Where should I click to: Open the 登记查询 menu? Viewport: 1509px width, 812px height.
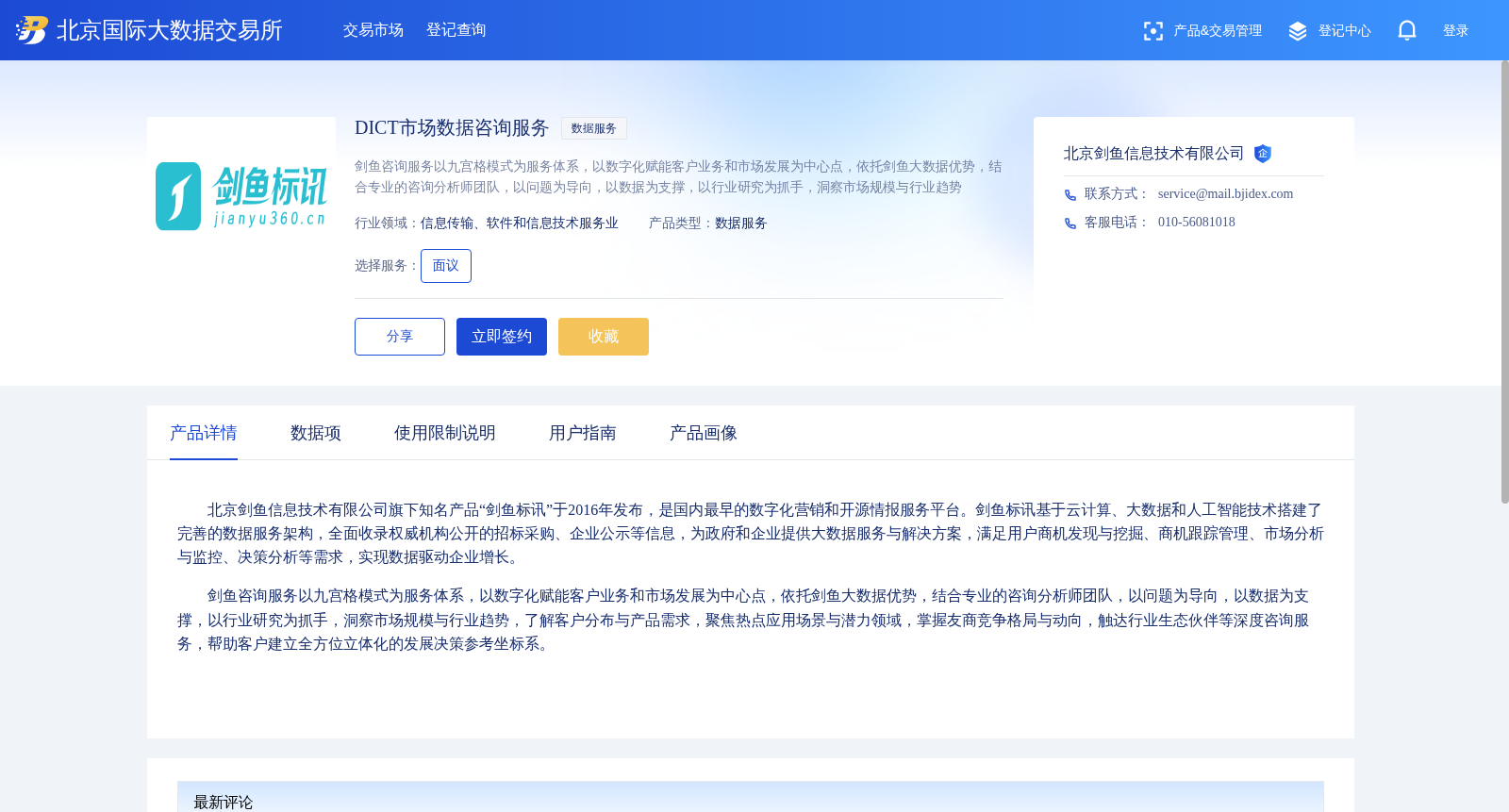click(x=456, y=30)
